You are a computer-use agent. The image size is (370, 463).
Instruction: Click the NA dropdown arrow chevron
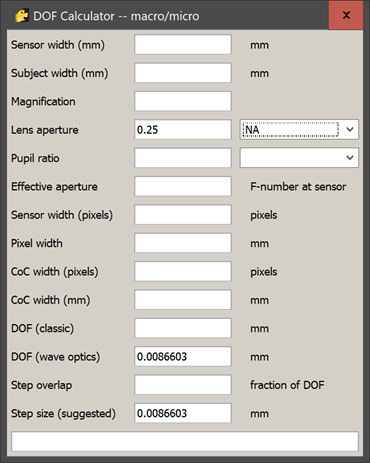(350, 129)
